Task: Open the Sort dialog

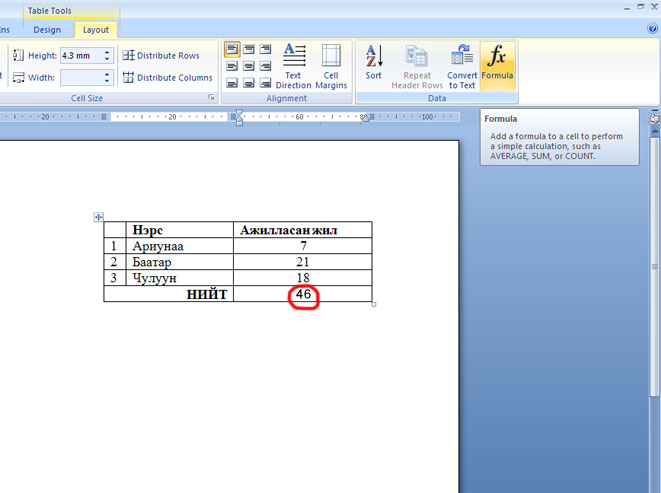Action: pyautogui.click(x=373, y=62)
